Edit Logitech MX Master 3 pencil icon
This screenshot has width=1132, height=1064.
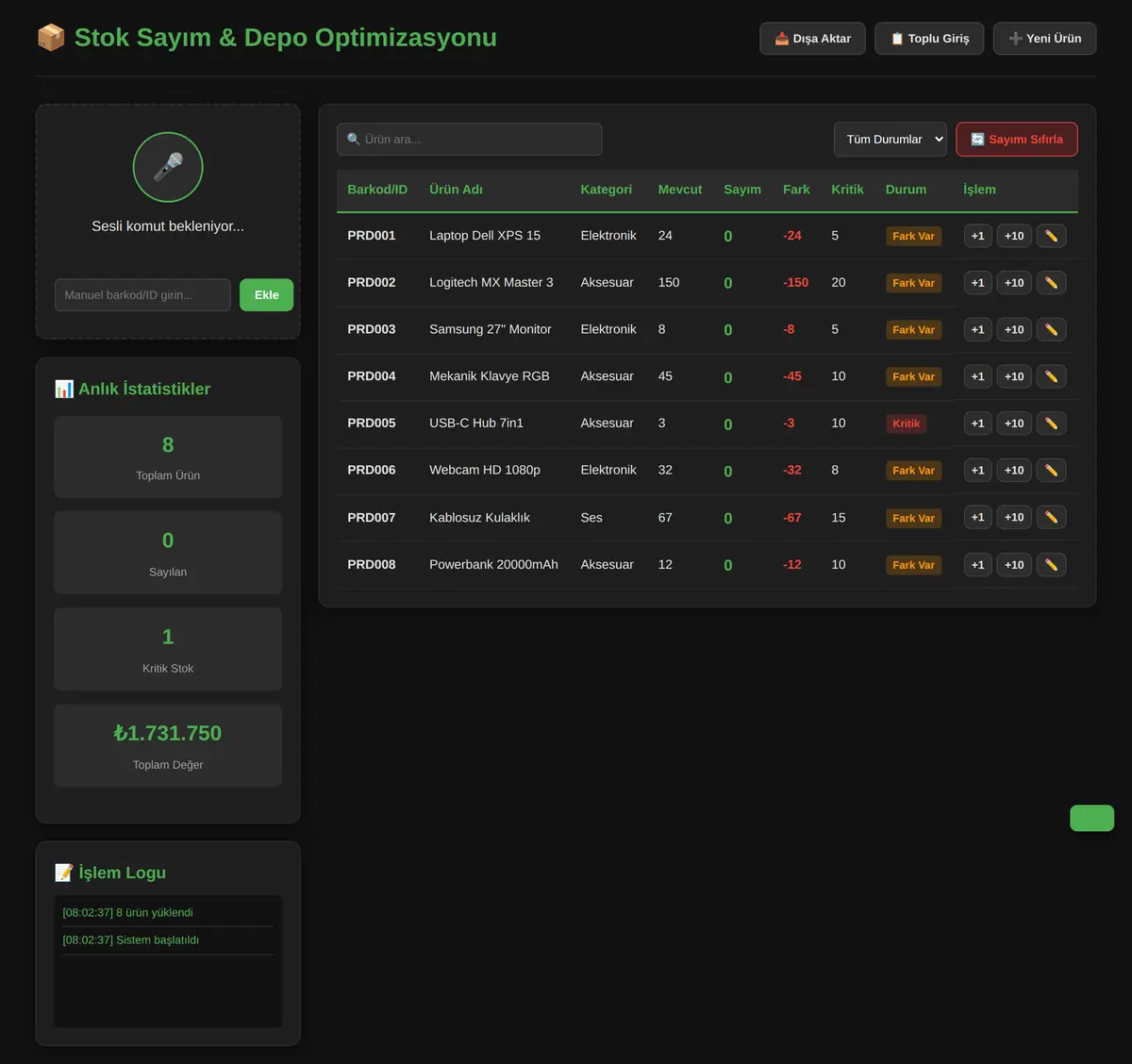pyautogui.click(x=1051, y=283)
